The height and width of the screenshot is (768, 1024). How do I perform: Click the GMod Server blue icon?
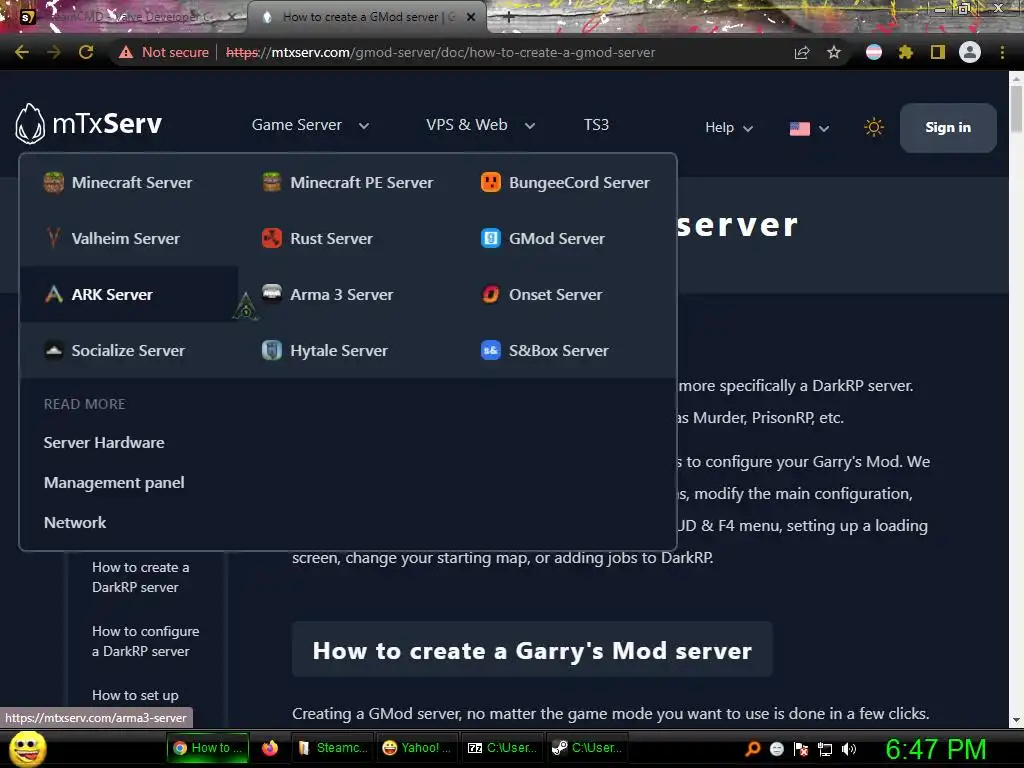click(x=490, y=238)
